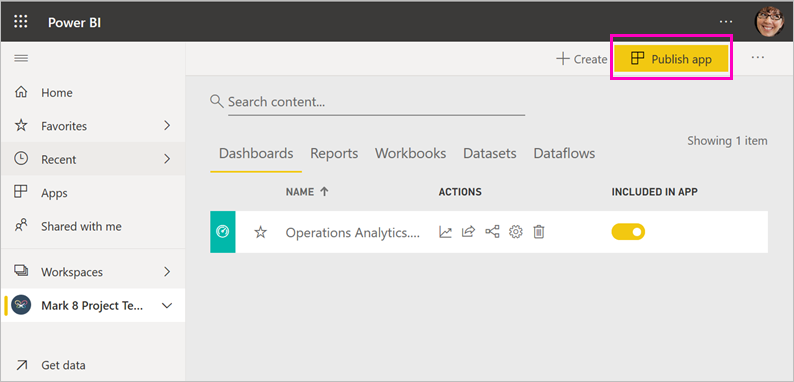Open the app launcher waffle icon
Viewport: 794px width, 382px height.
tap(21, 22)
